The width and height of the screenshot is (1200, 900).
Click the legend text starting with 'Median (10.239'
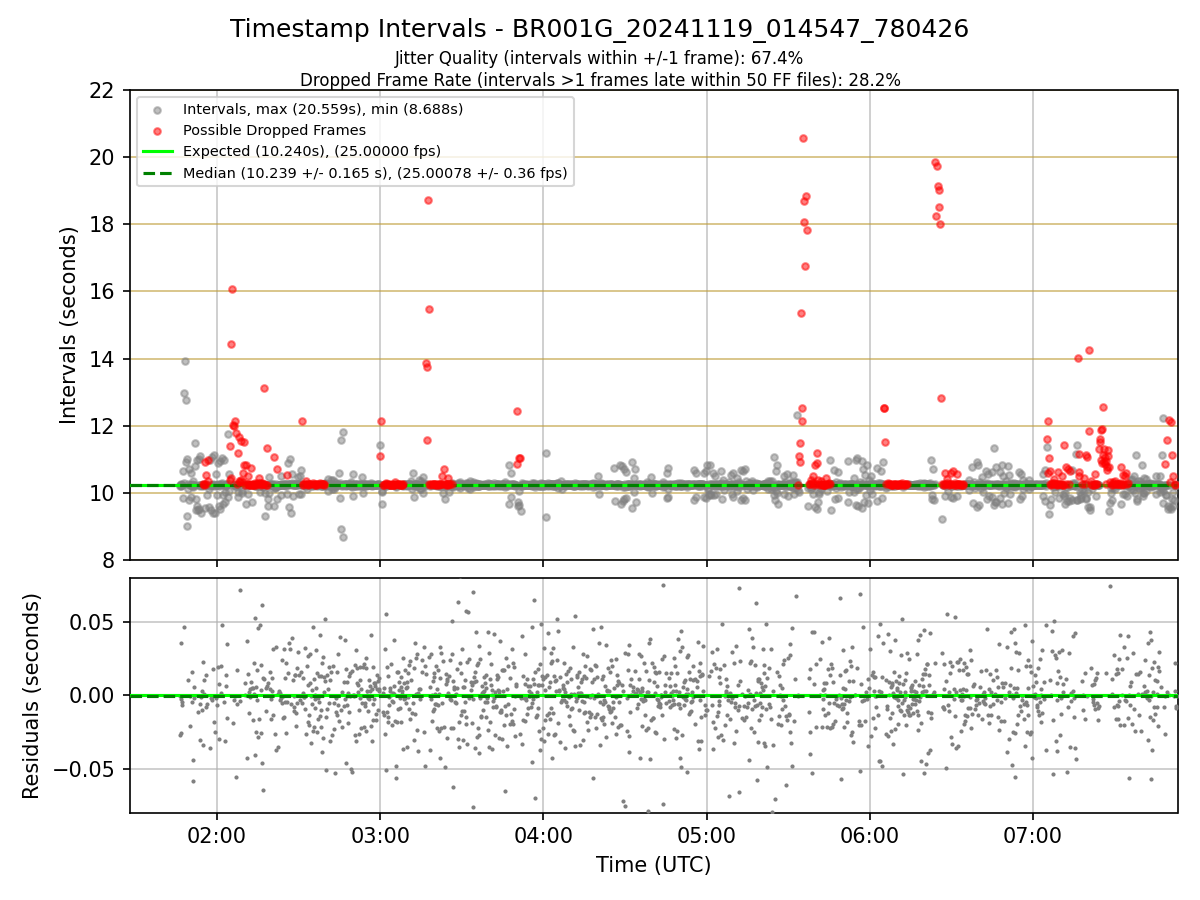coord(375,173)
